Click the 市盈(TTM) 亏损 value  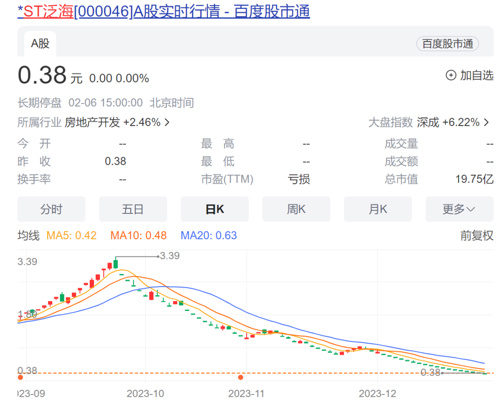click(x=299, y=179)
